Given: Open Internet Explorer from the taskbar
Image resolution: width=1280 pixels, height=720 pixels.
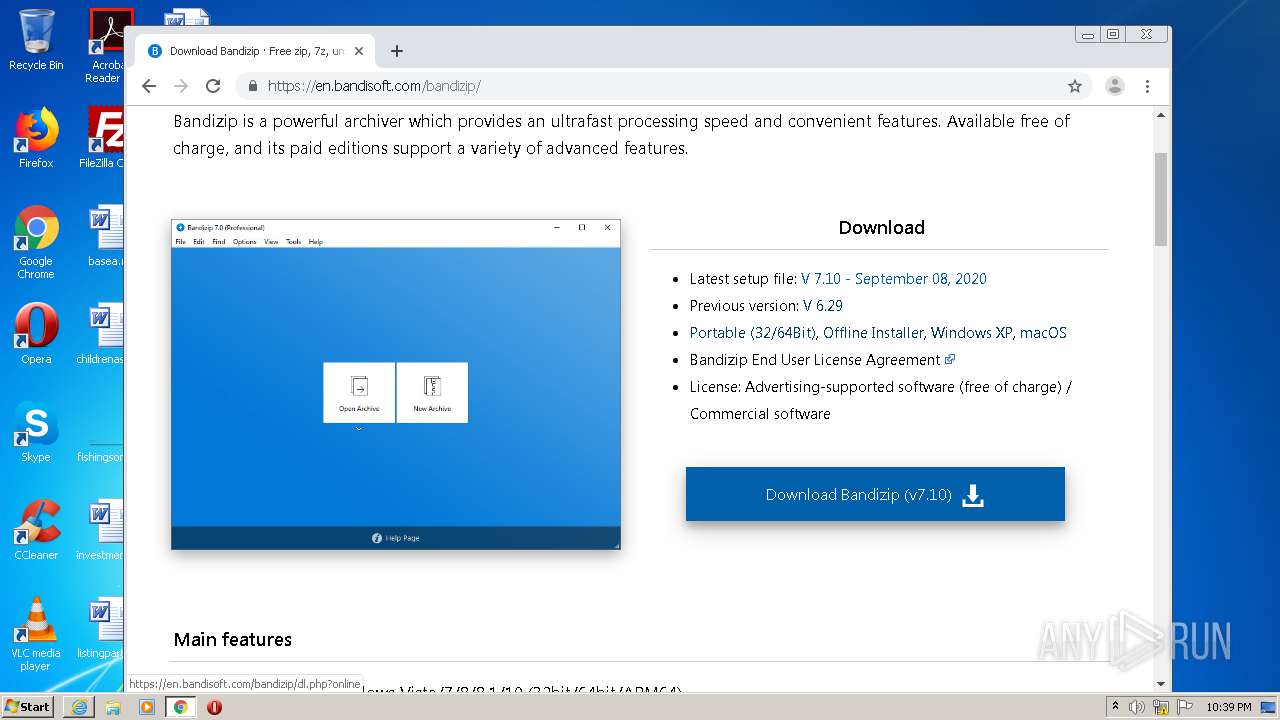Looking at the screenshot, I should 79,707.
